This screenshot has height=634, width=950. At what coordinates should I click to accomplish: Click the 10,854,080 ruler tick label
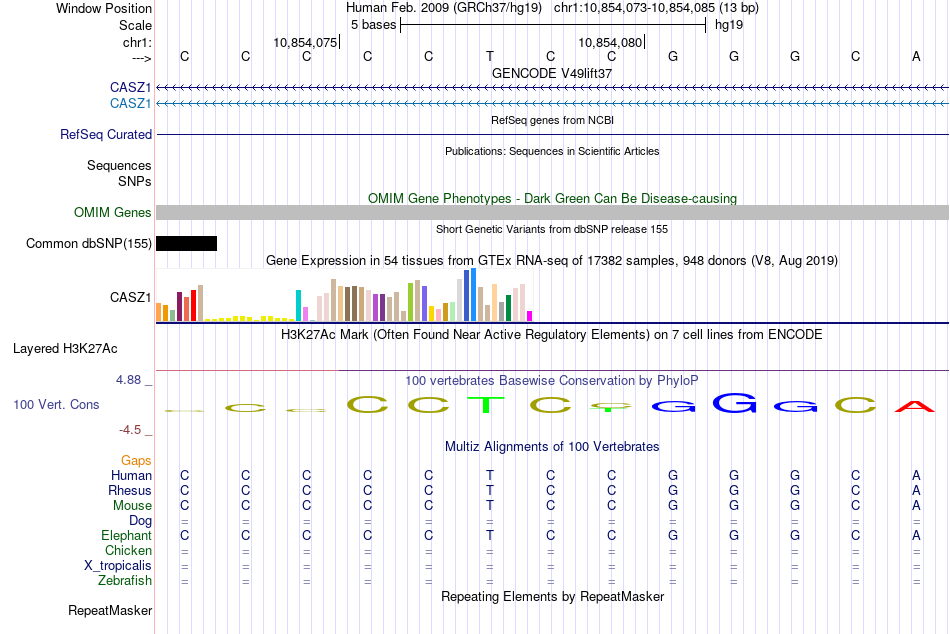tap(610, 42)
